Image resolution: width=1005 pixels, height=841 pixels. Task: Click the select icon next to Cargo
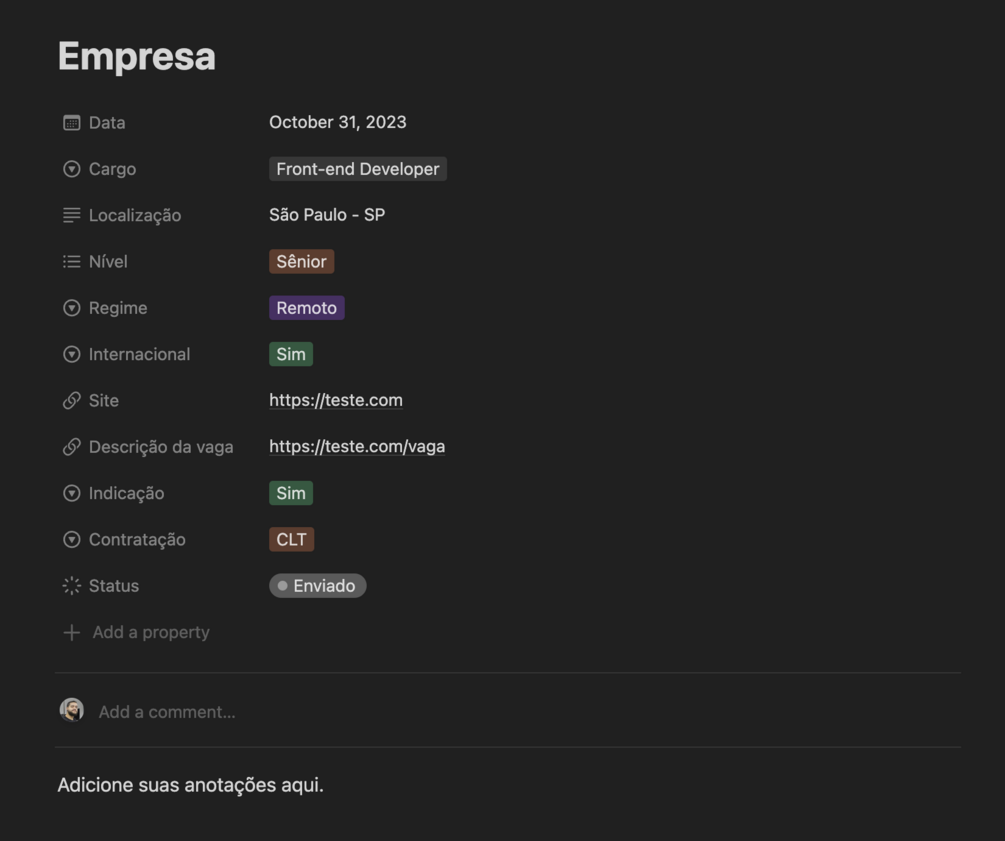72,169
